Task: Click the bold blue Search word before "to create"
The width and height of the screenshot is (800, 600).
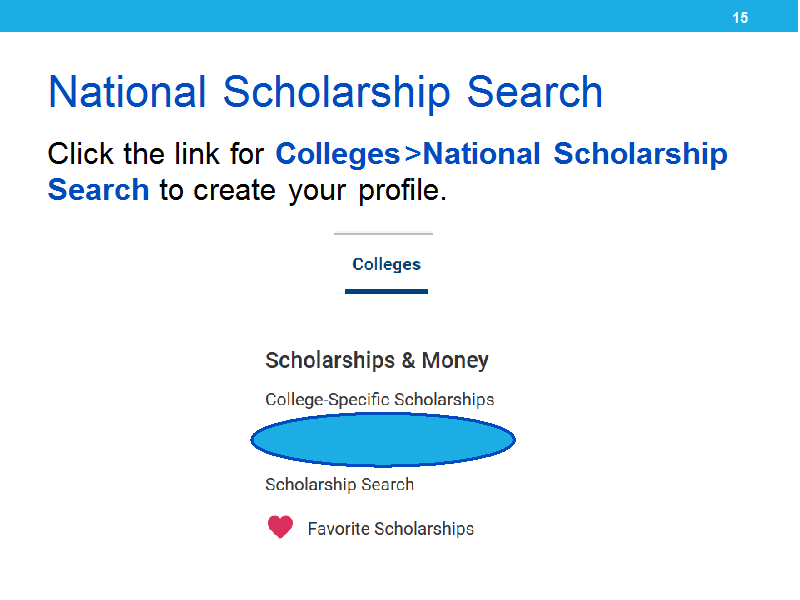Action: click(98, 190)
